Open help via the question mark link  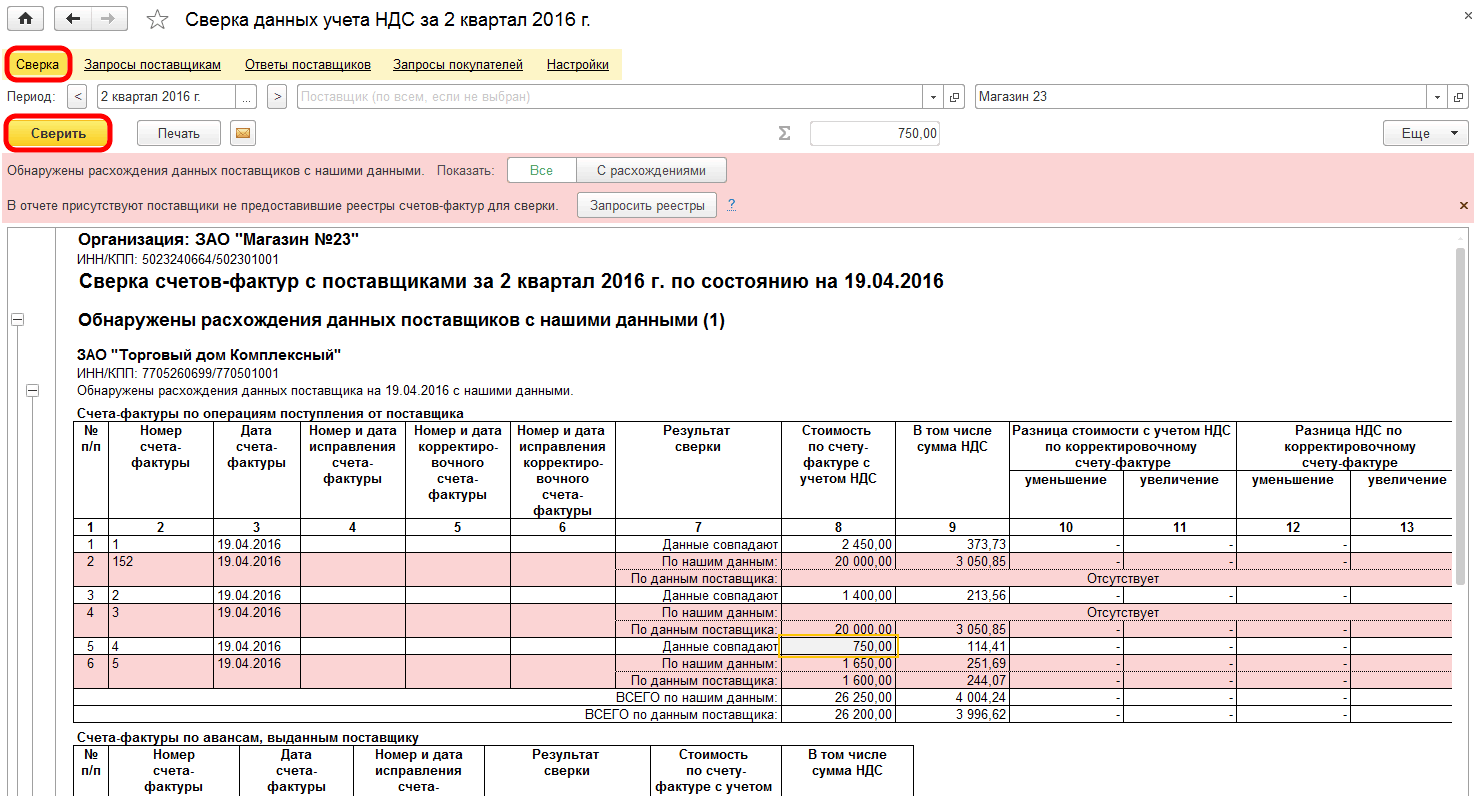click(732, 205)
